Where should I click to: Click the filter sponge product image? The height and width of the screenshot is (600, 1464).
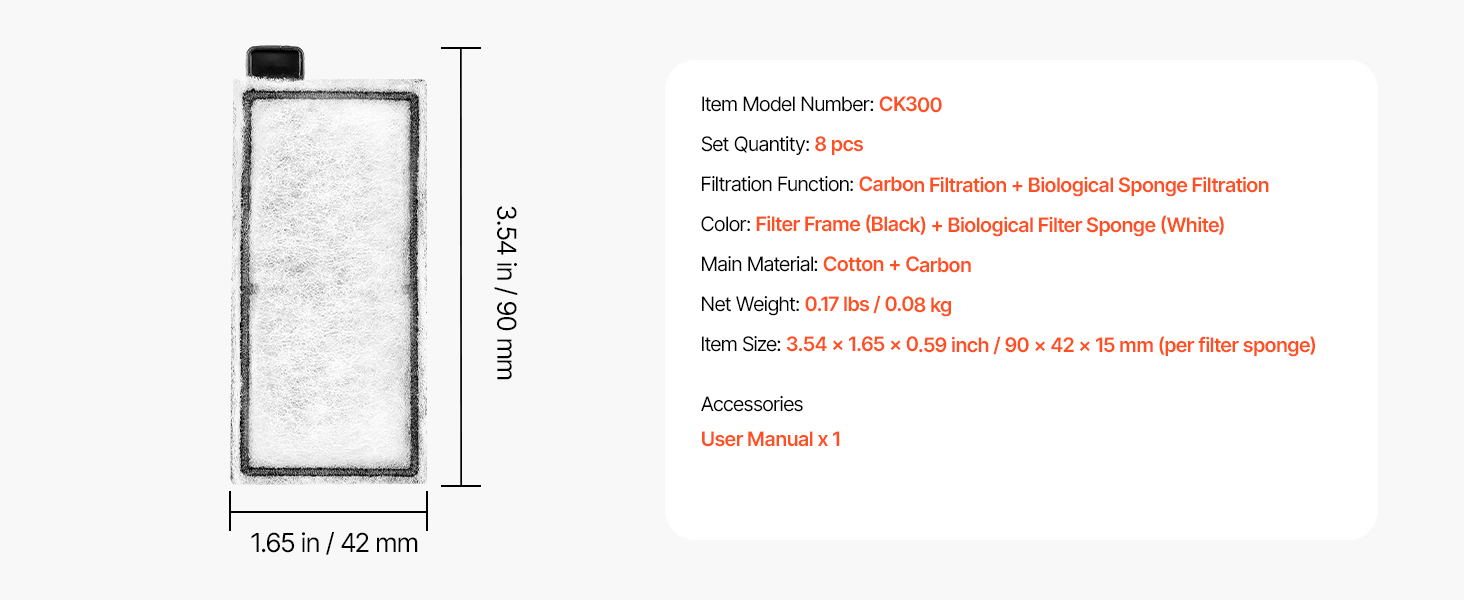coord(329,265)
